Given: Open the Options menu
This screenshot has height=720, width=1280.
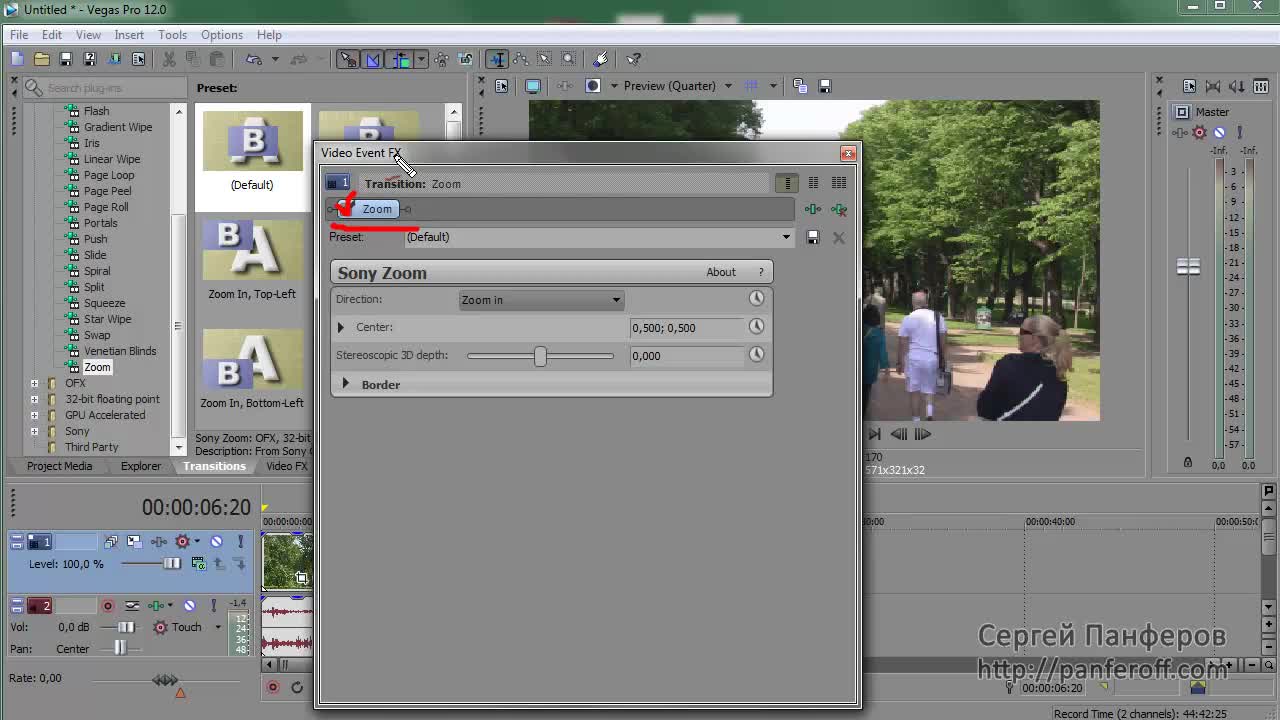Looking at the screenshot, I should pyautogui.click(x=222, y=35).
